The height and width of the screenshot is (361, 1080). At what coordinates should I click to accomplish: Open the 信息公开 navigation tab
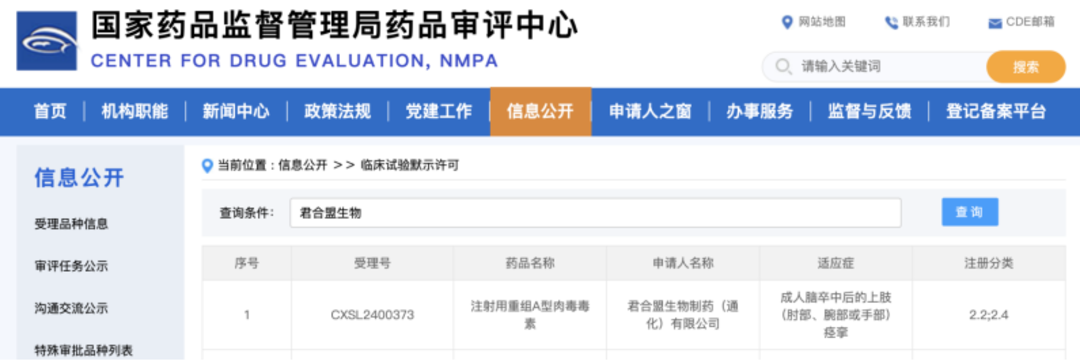pos(541,112)
